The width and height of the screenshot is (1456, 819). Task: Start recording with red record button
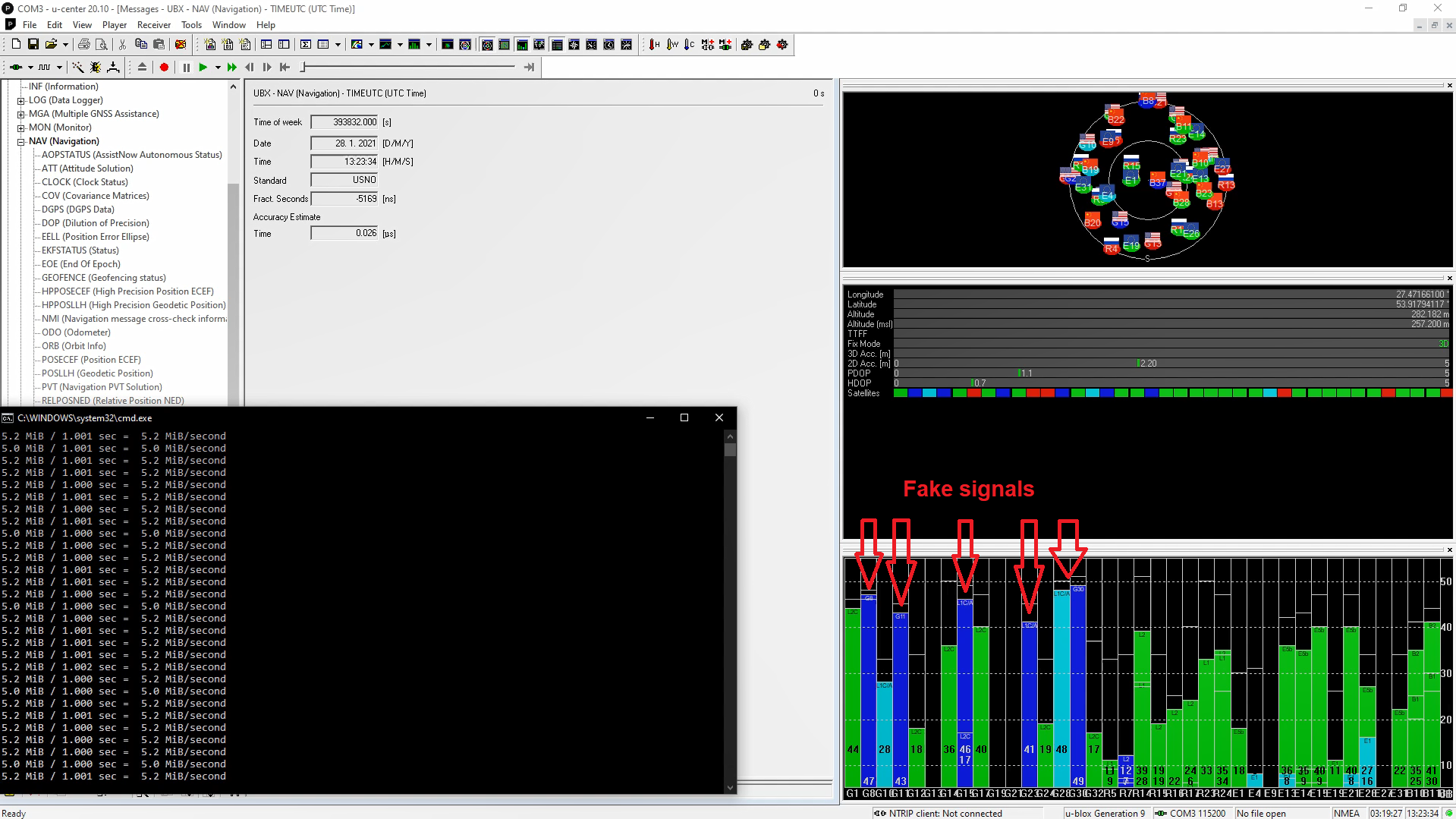164,68
